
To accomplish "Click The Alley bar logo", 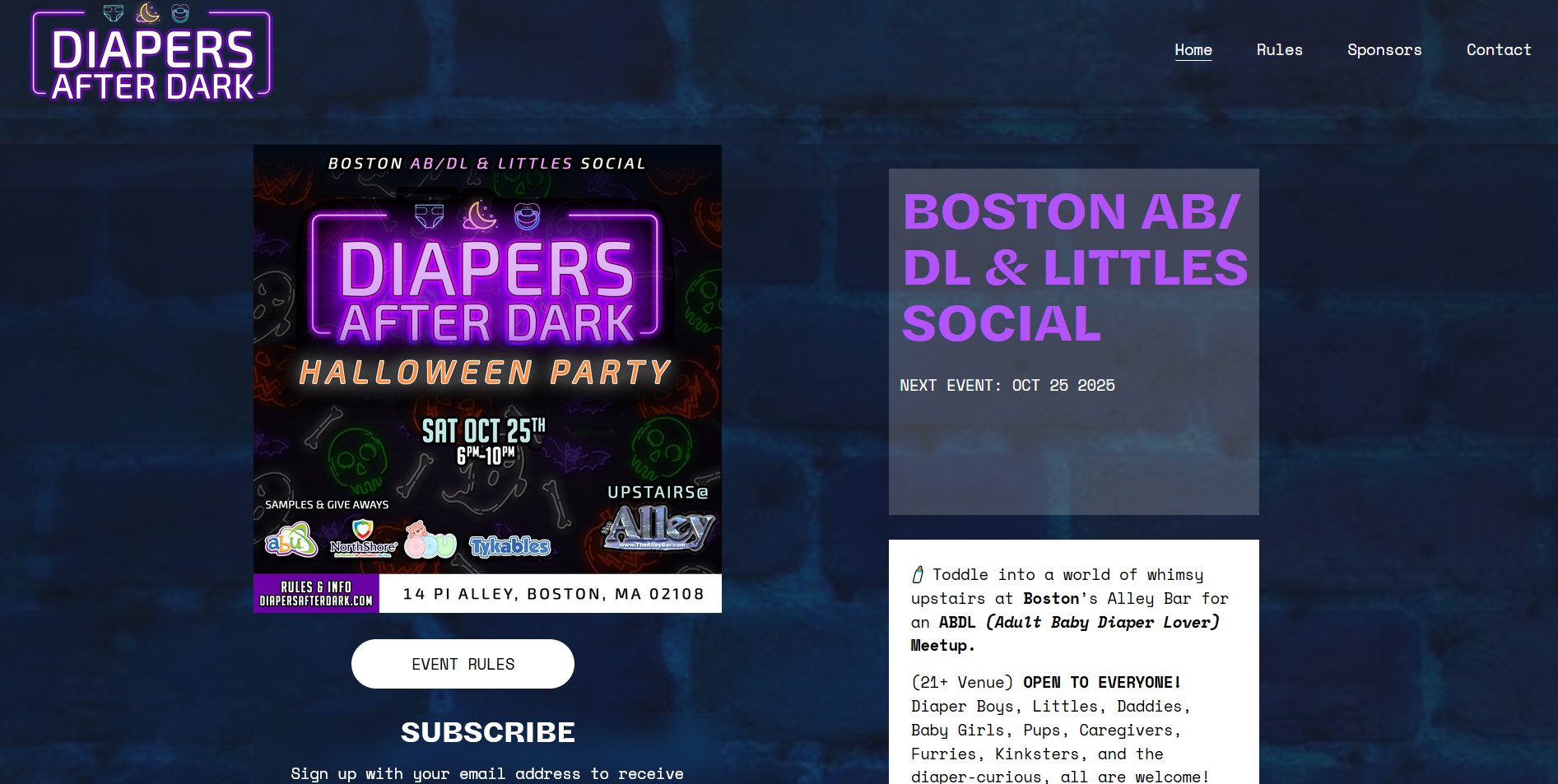I will point(659,530).
